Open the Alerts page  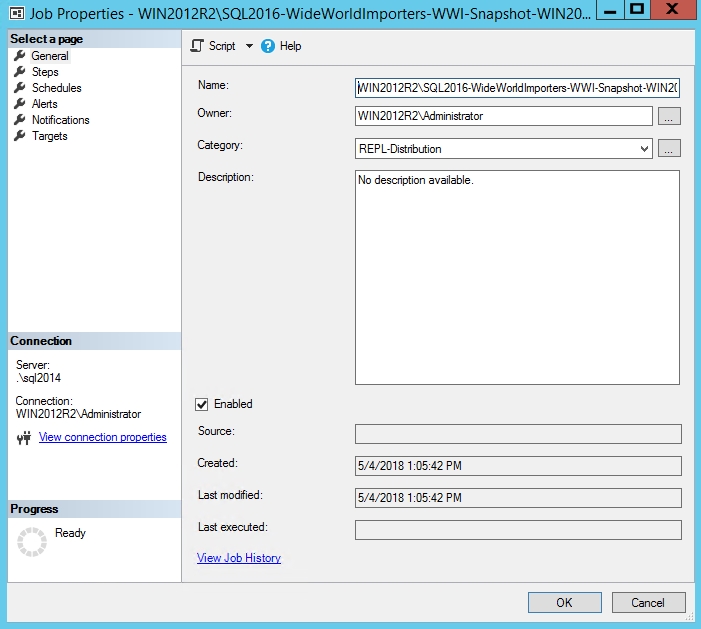tap(45, 104)
